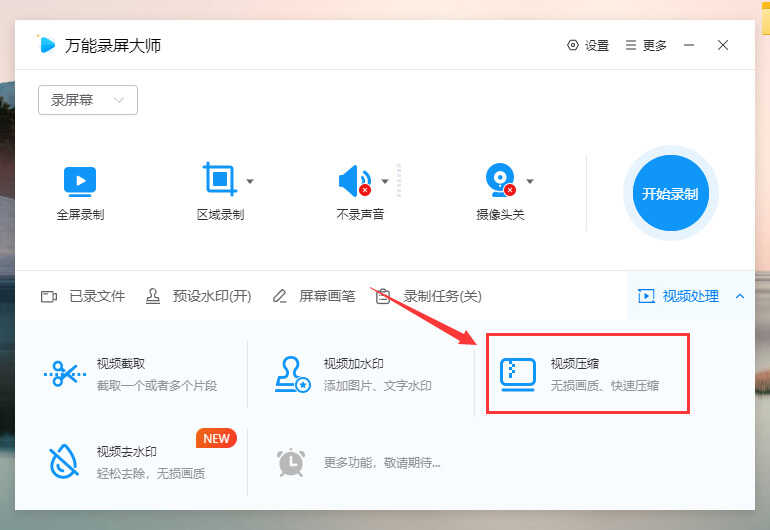
Task: Select 区域录制 region crop icon
Action: tap(220, 178)
